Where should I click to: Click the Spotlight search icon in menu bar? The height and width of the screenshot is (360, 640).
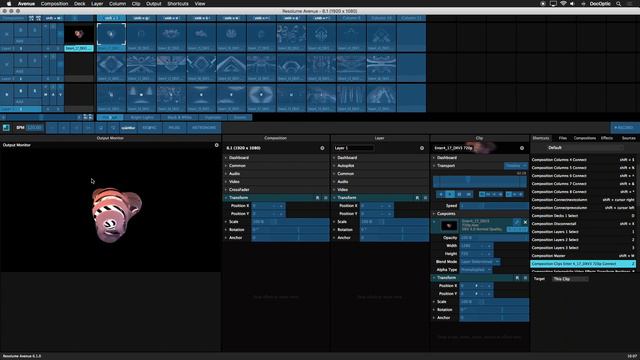619,4
